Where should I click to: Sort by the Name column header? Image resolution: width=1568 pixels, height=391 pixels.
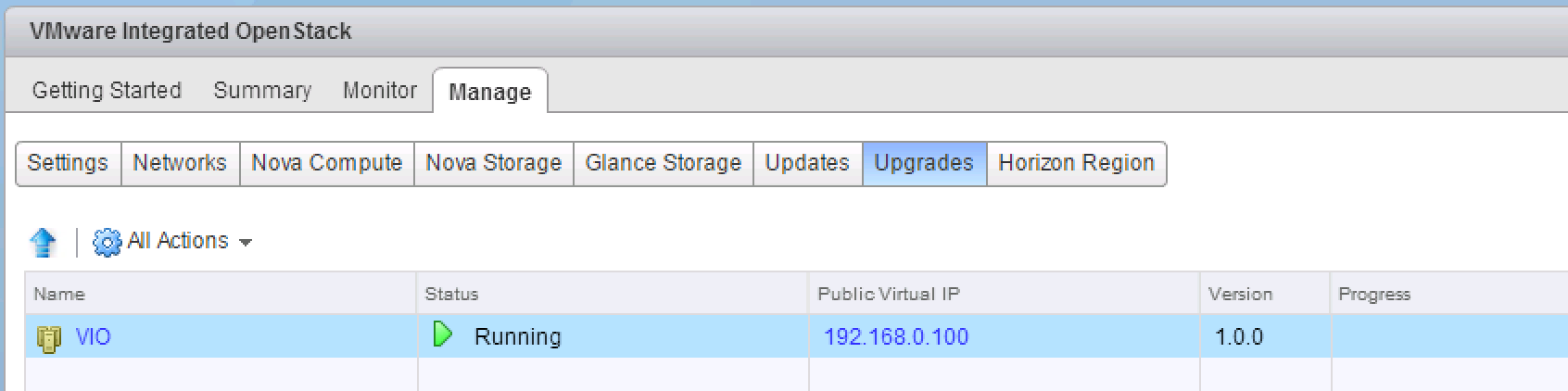(x=59, y=295)
